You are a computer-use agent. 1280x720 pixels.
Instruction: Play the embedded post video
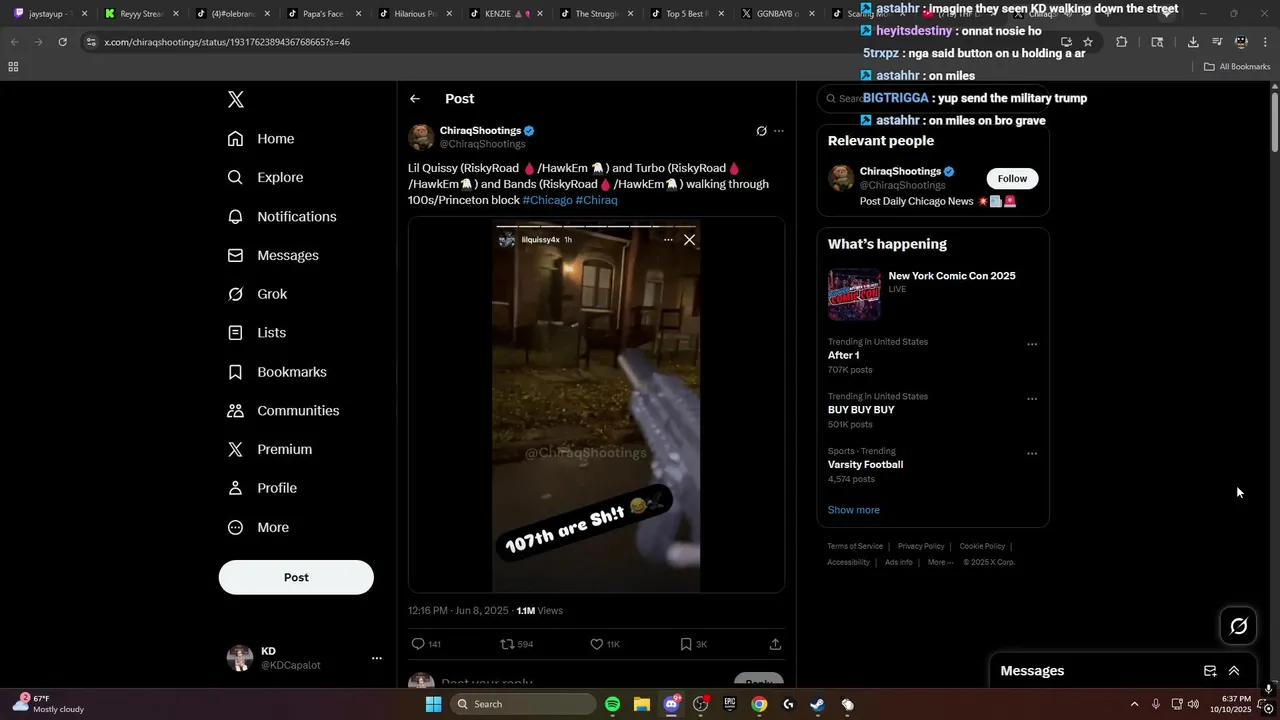point(596,405)
